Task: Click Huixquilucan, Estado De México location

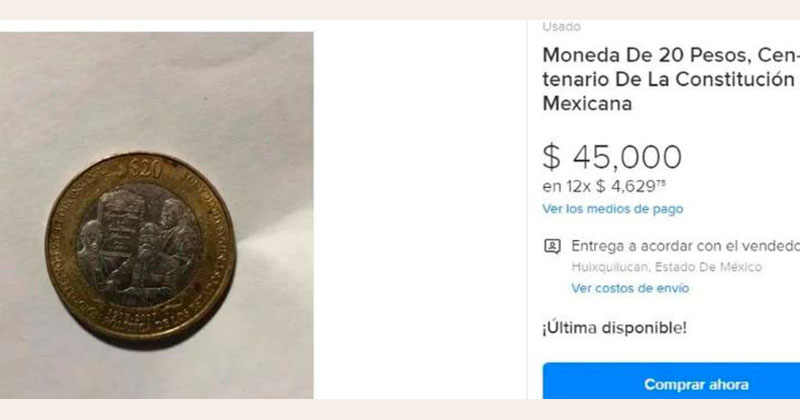Action: point(666,267)
